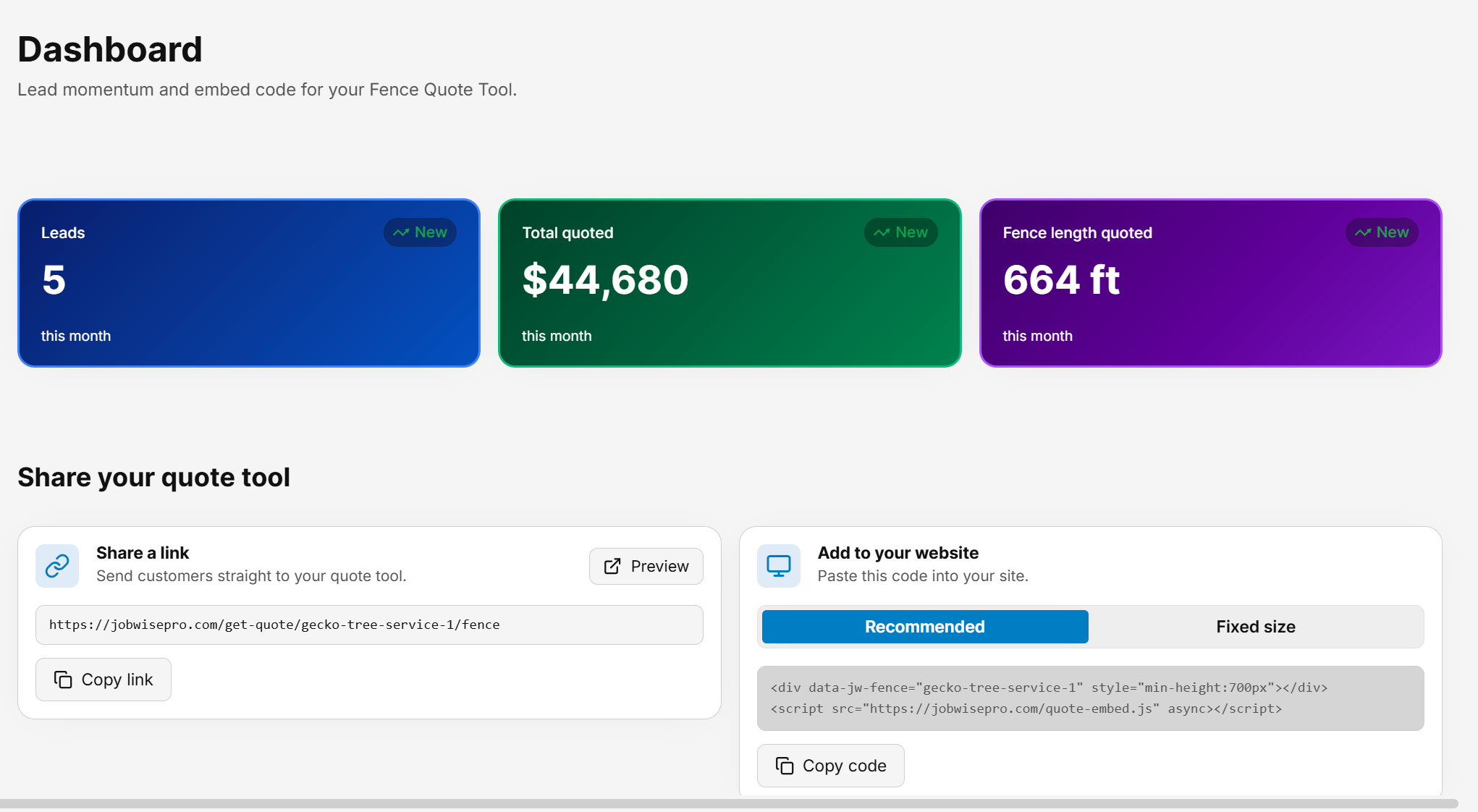Click the trend arrow icon in the Fence length quoted New badge

coord(1363,232)
